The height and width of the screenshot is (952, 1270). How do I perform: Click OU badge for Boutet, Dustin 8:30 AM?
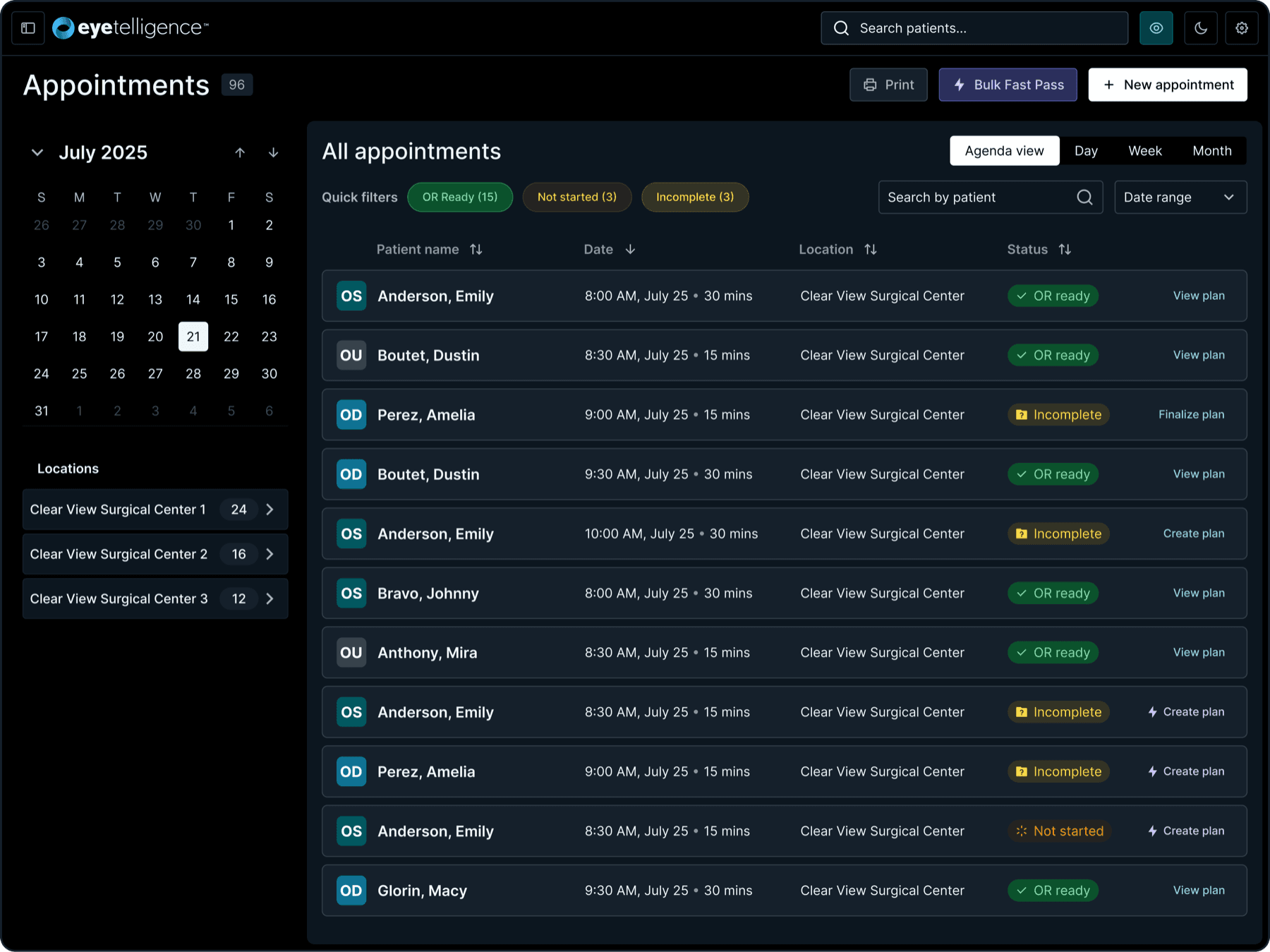click(351, 355)
